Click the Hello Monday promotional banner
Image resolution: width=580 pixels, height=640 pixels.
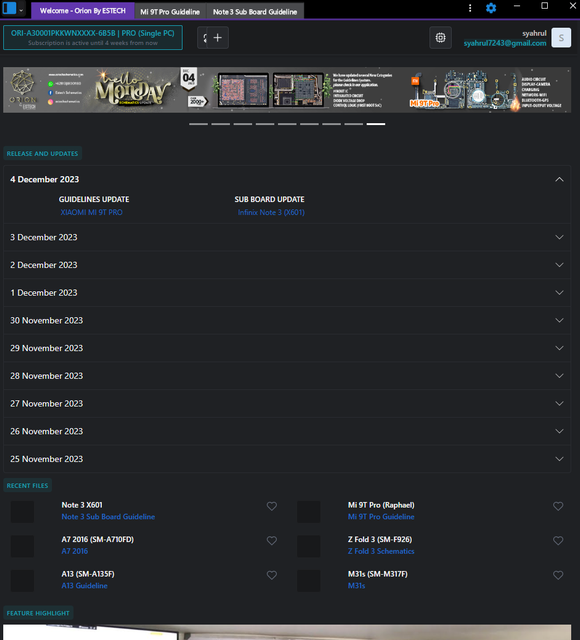coord(287,90)
